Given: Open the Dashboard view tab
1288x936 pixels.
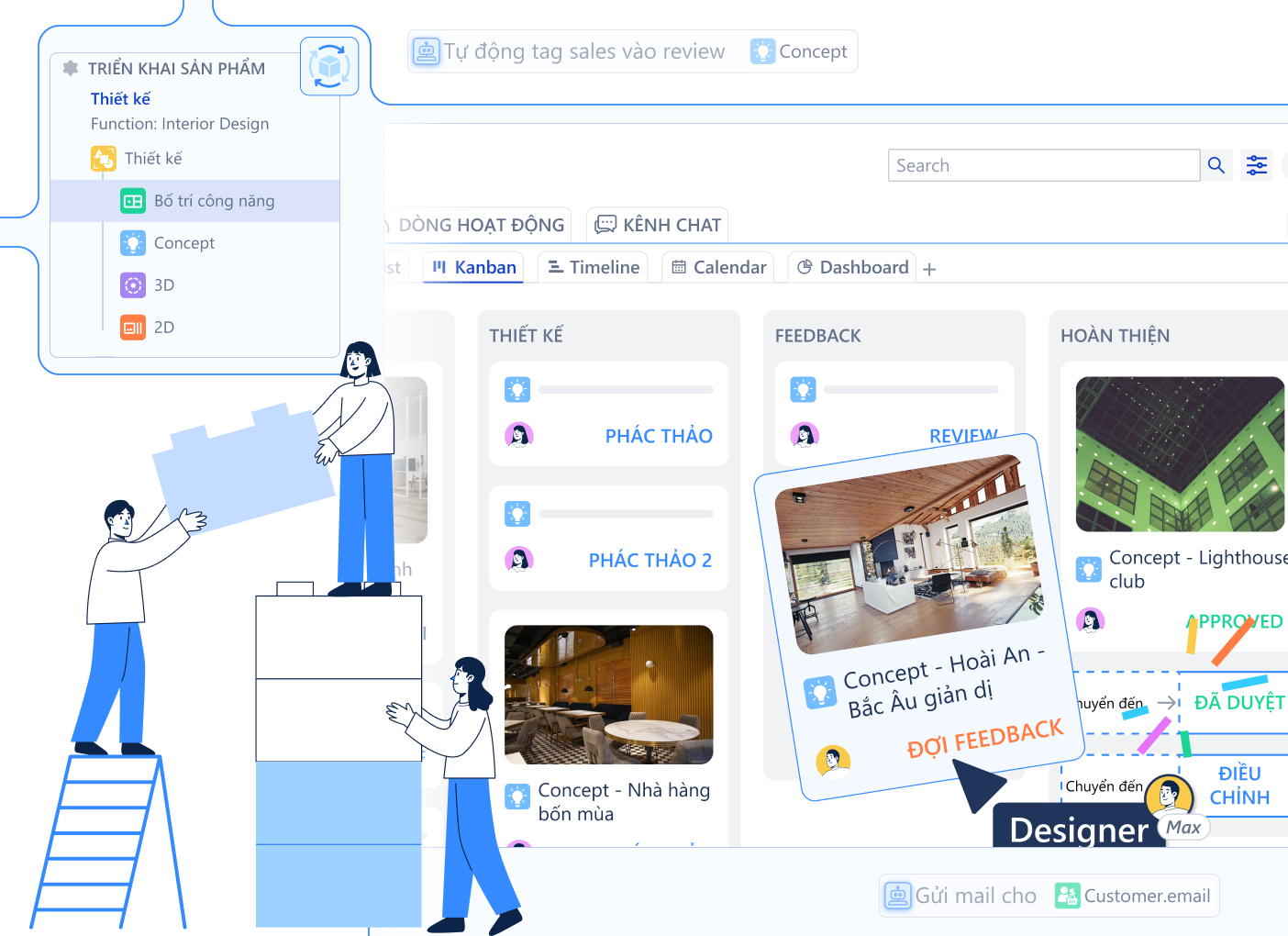Looking at the screenshot, I should pyautogui.click(x=852, y=267).
